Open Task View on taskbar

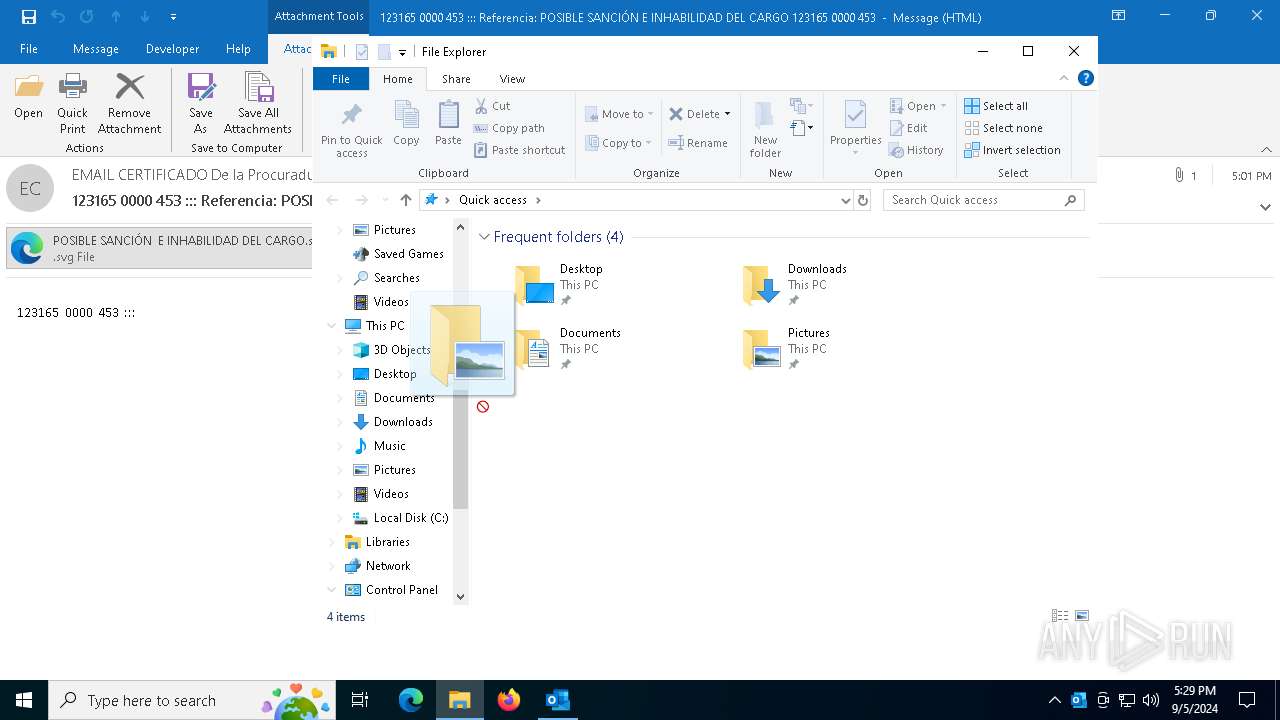[360, 700]
